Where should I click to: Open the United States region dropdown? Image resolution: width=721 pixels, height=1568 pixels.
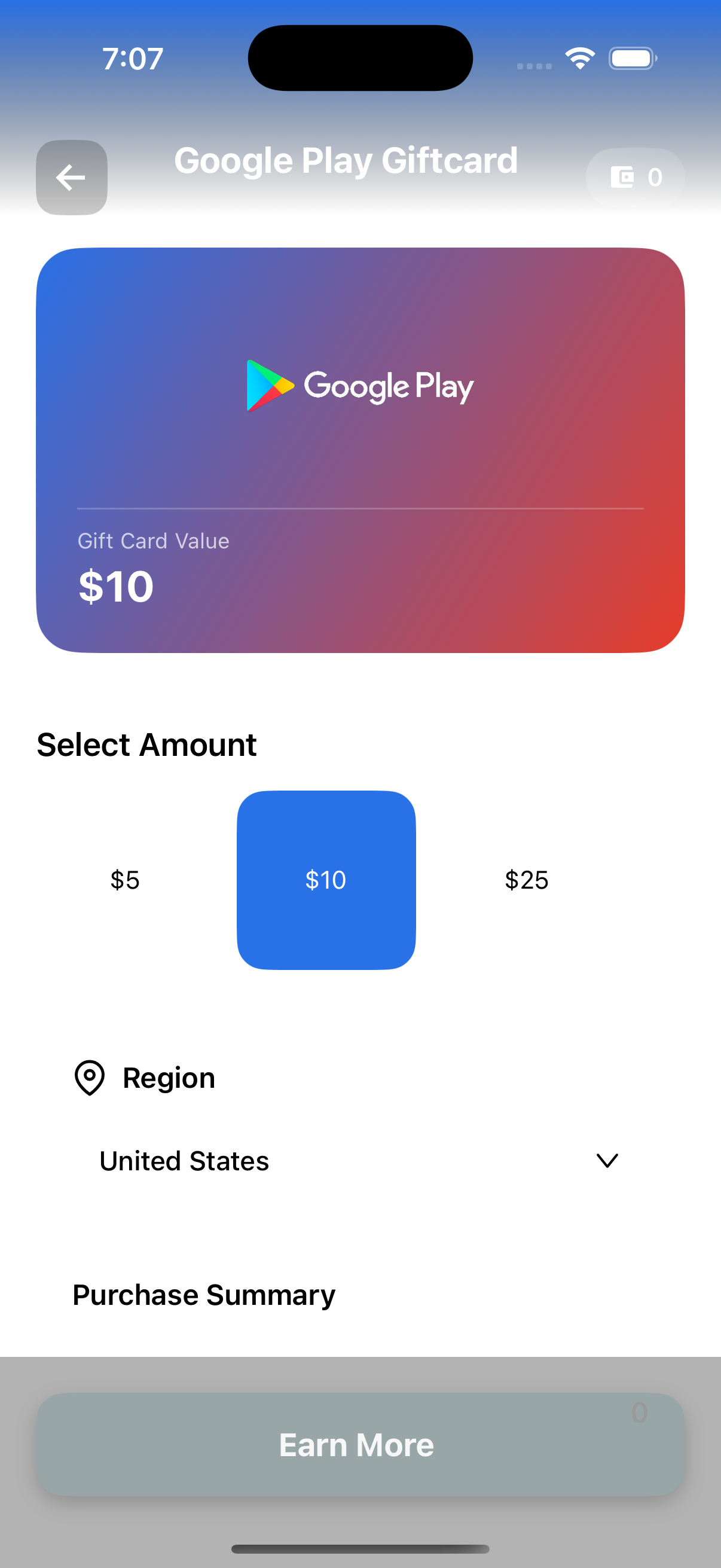click(184, 1161)
